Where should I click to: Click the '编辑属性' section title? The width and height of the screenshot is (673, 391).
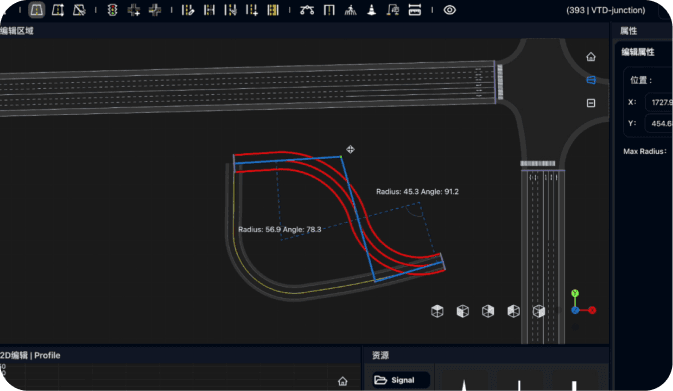638,52
